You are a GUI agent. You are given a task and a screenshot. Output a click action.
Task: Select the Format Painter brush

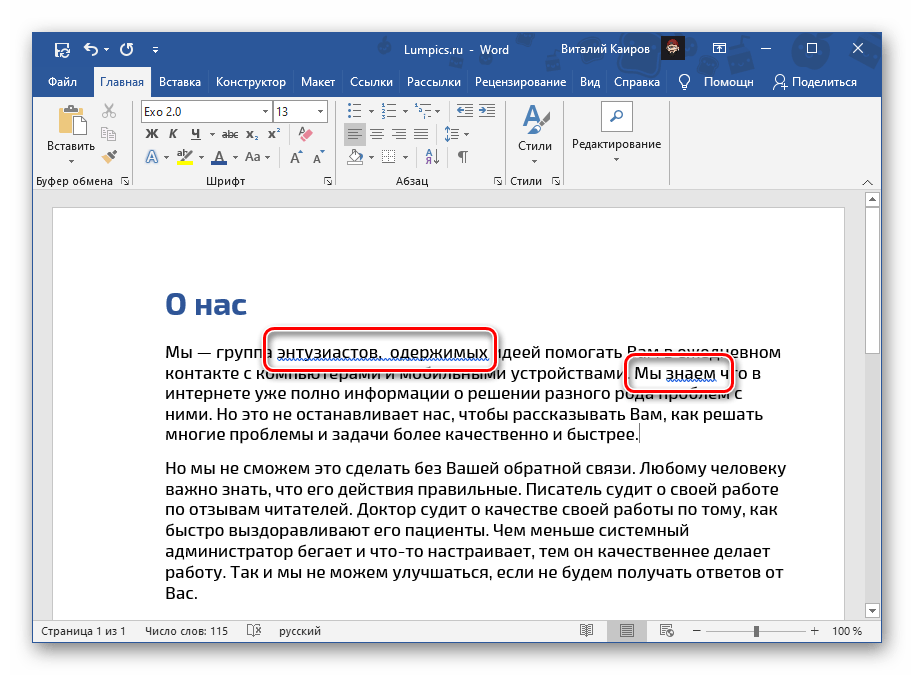point(109,156)
